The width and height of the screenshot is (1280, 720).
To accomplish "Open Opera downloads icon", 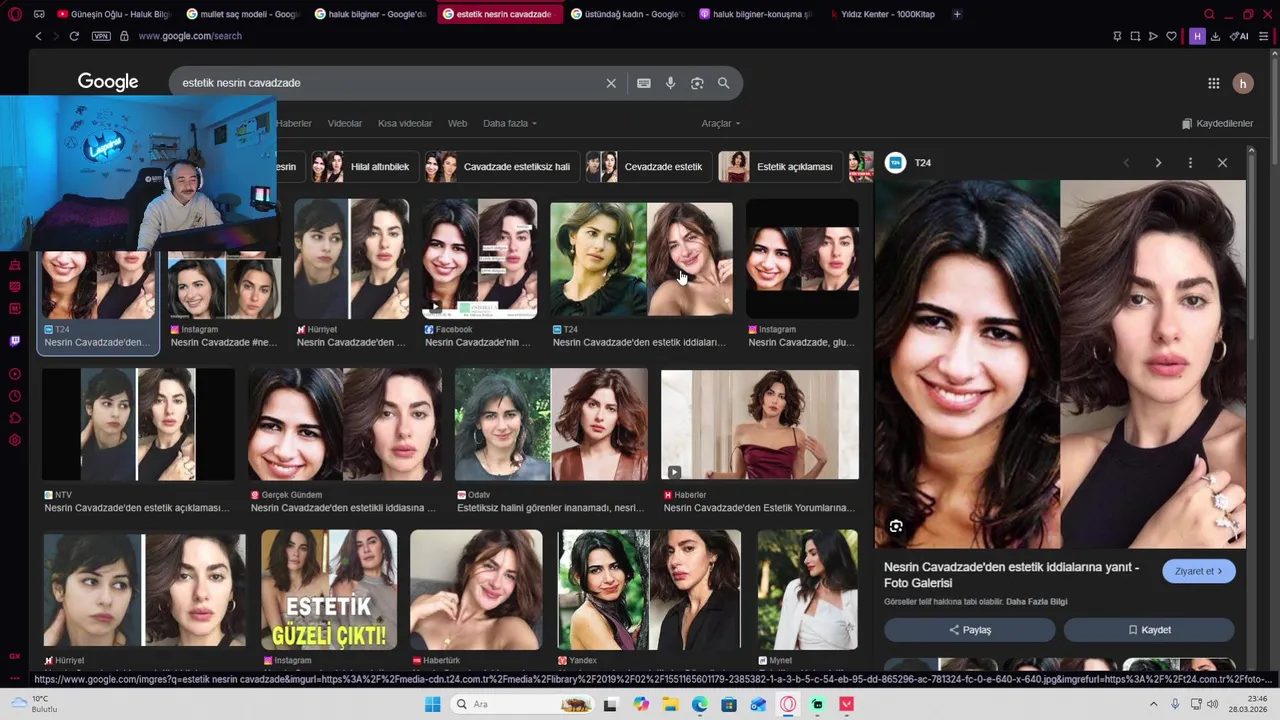I will pos(1215,36).
